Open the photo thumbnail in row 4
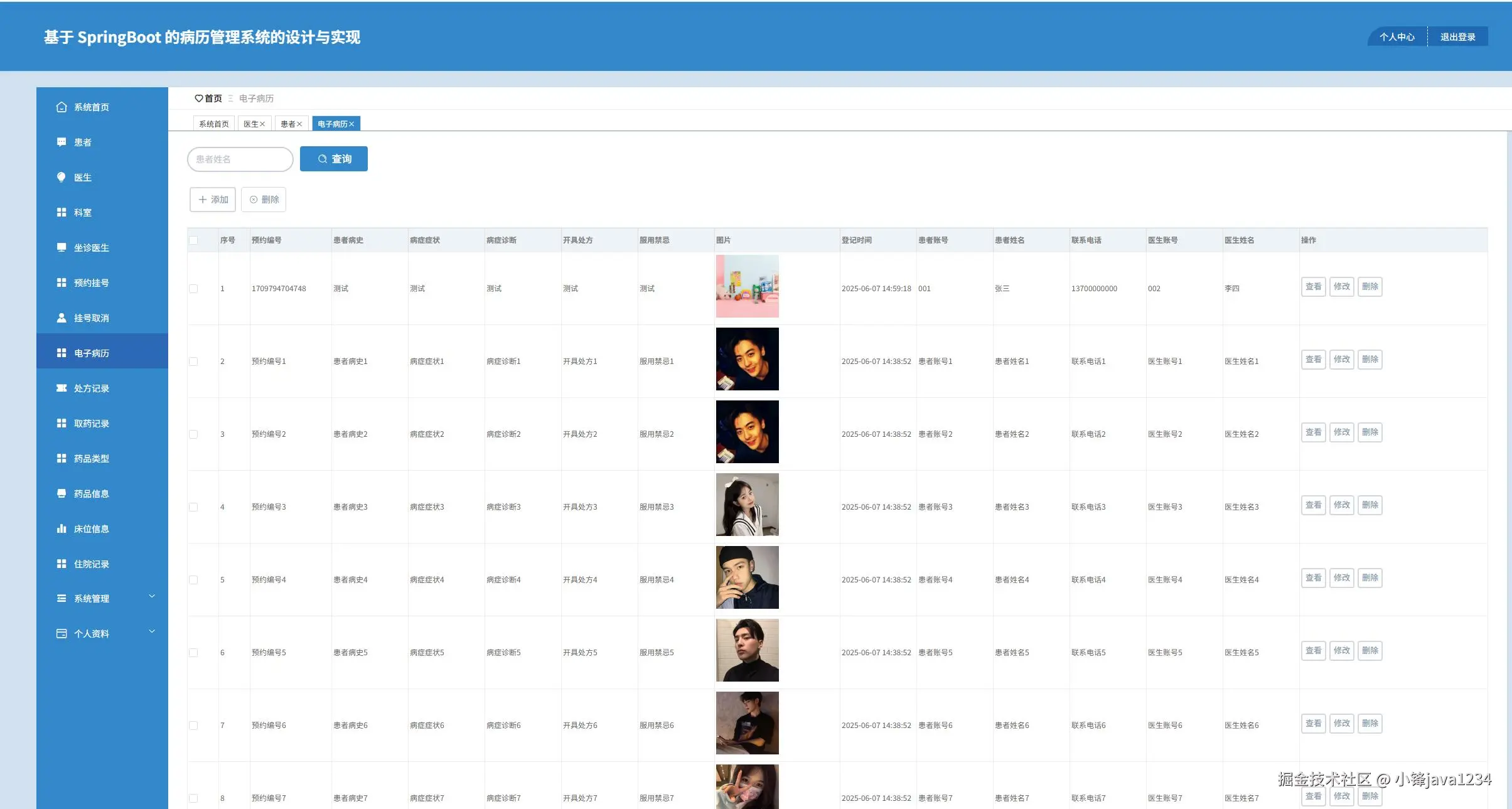The width and height of the screenshot is (1512, 809). point(747,505)
